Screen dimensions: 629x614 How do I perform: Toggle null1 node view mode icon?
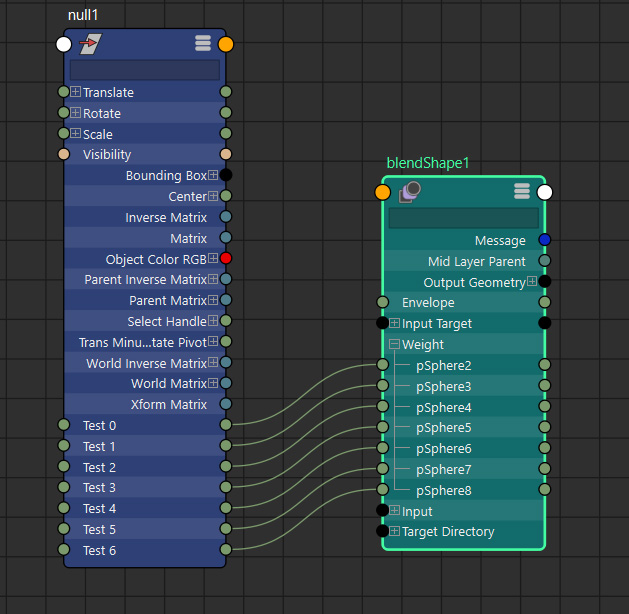[203, 43]
